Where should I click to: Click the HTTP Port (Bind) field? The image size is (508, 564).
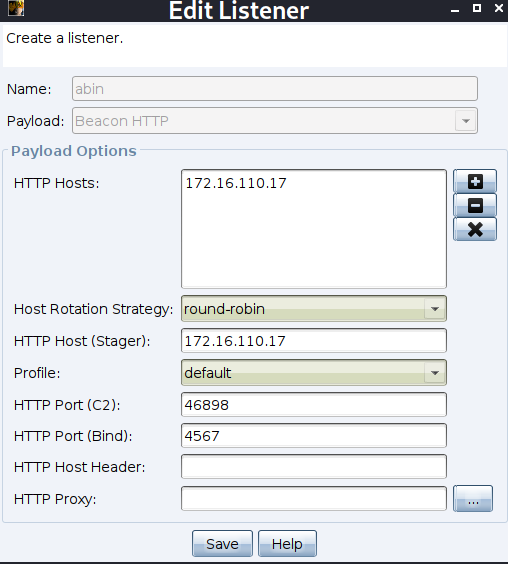pos(314,436)
